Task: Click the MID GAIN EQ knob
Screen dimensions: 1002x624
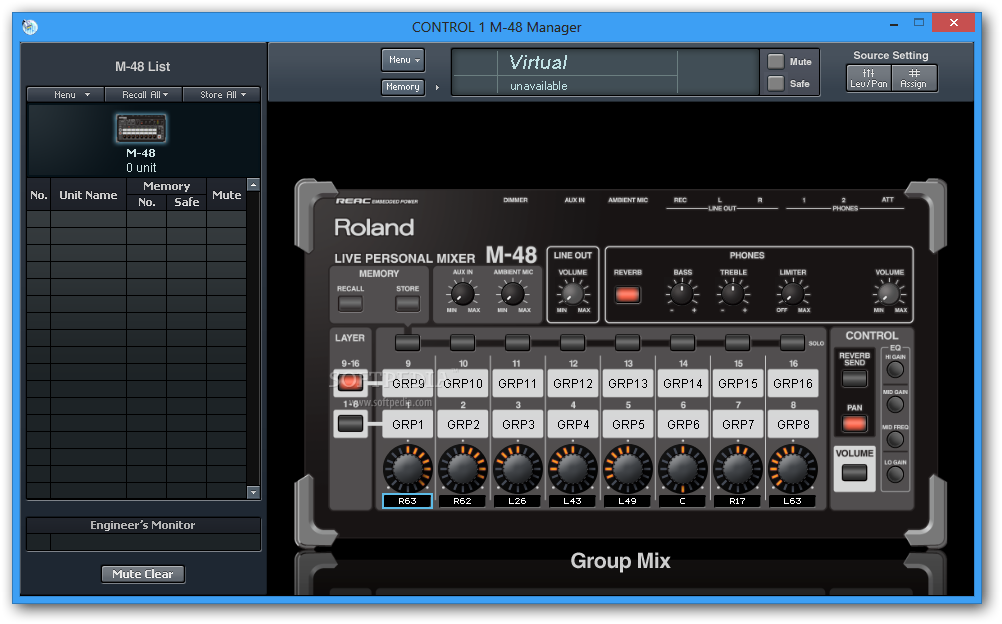Action: tap(895, 405)
